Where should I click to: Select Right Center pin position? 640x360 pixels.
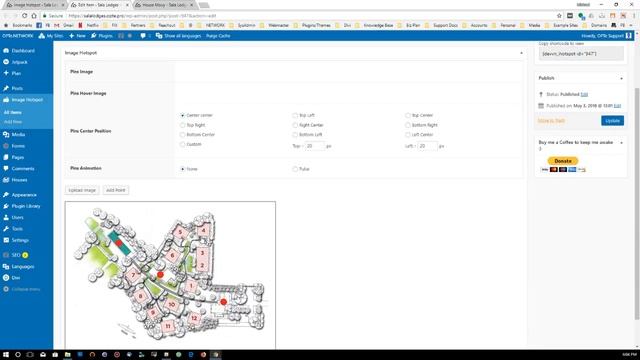tap(295, 125)
